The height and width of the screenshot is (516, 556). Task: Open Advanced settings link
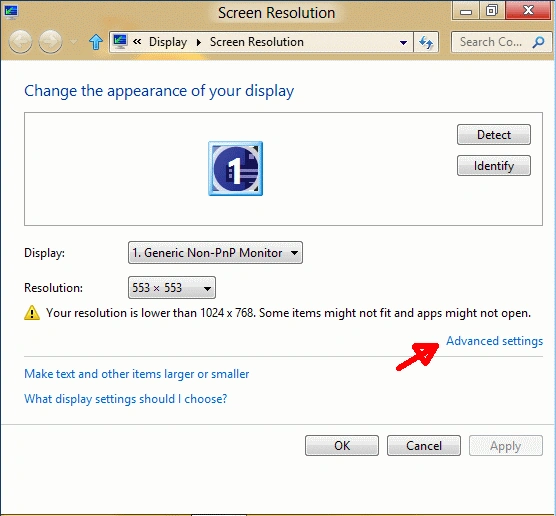pos(494,341)
